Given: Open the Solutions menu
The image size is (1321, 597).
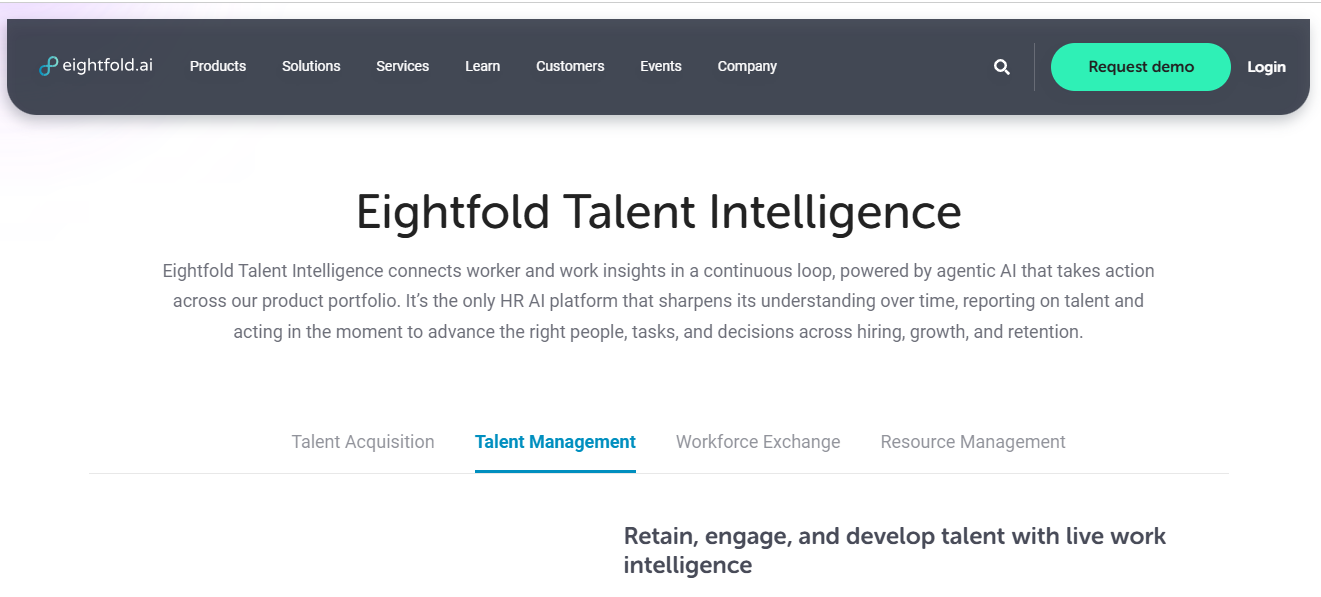Looking at the screenshot, I should (x=311, y=66).
